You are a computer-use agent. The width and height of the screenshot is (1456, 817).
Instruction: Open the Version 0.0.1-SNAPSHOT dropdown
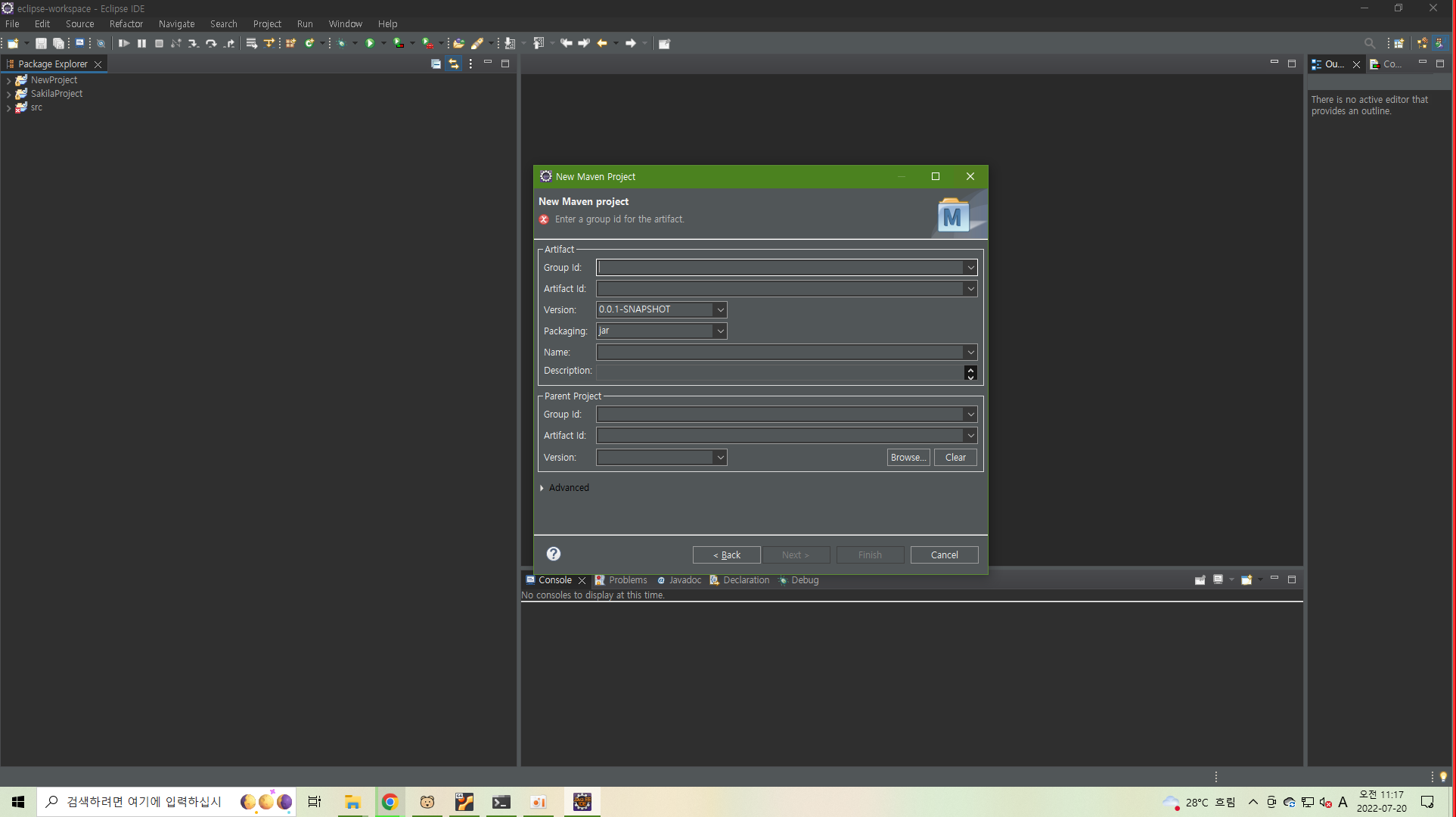720,310
